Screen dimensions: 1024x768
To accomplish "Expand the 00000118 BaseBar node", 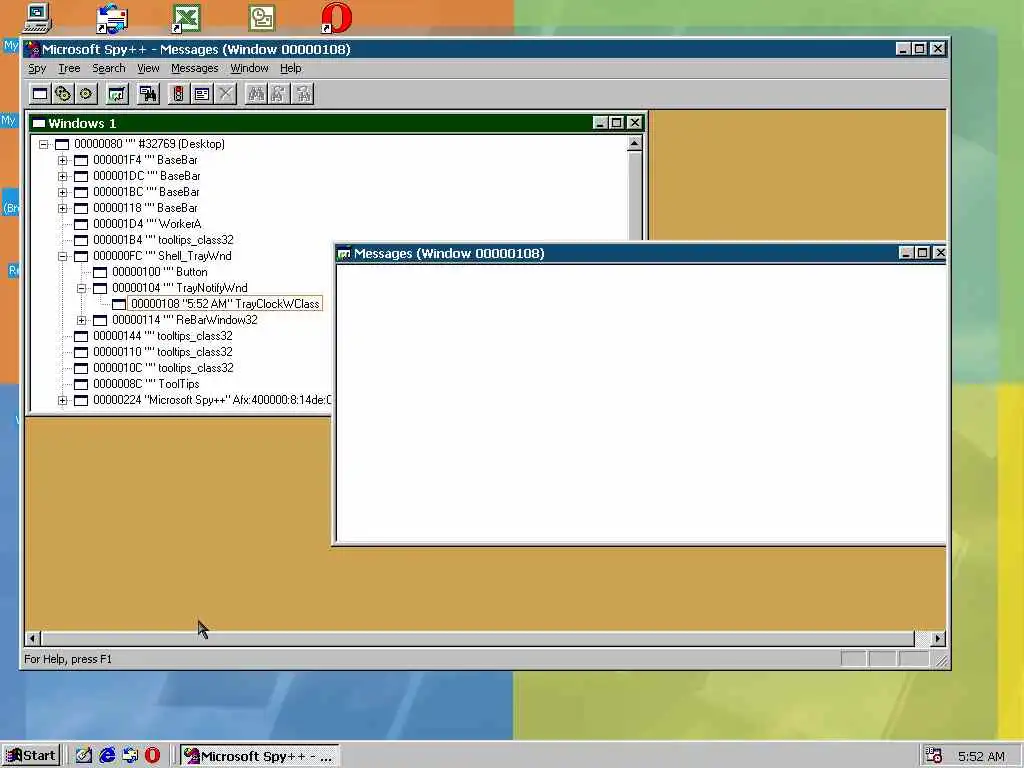I will tap(63, 208).
